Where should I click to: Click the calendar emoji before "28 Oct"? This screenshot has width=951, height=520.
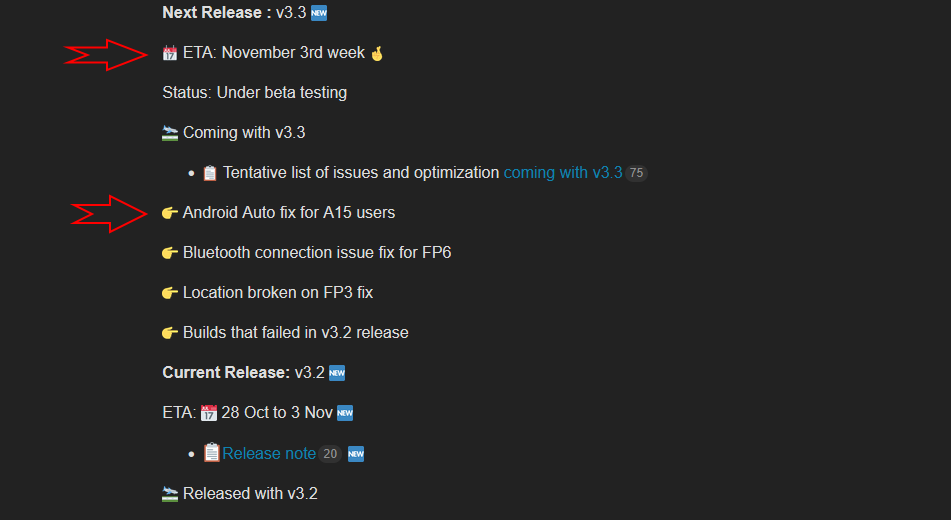point(209,413)
